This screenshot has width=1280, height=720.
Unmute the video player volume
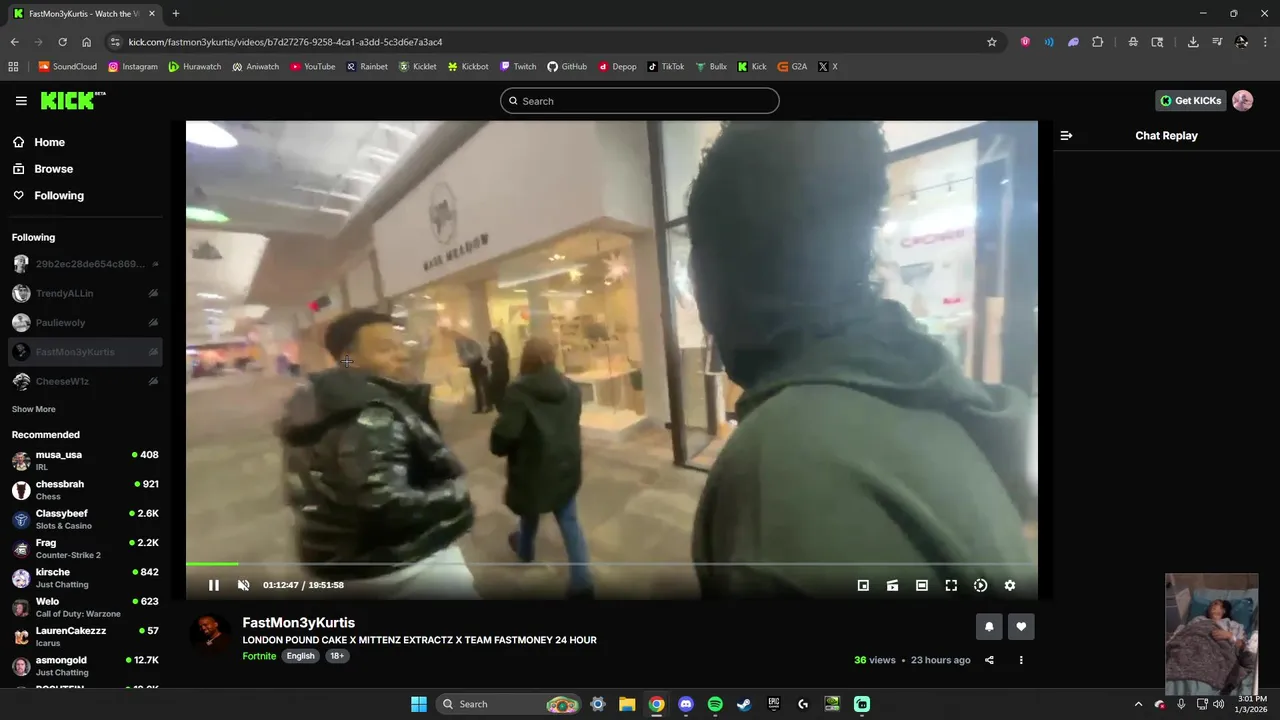click(243, 585)
